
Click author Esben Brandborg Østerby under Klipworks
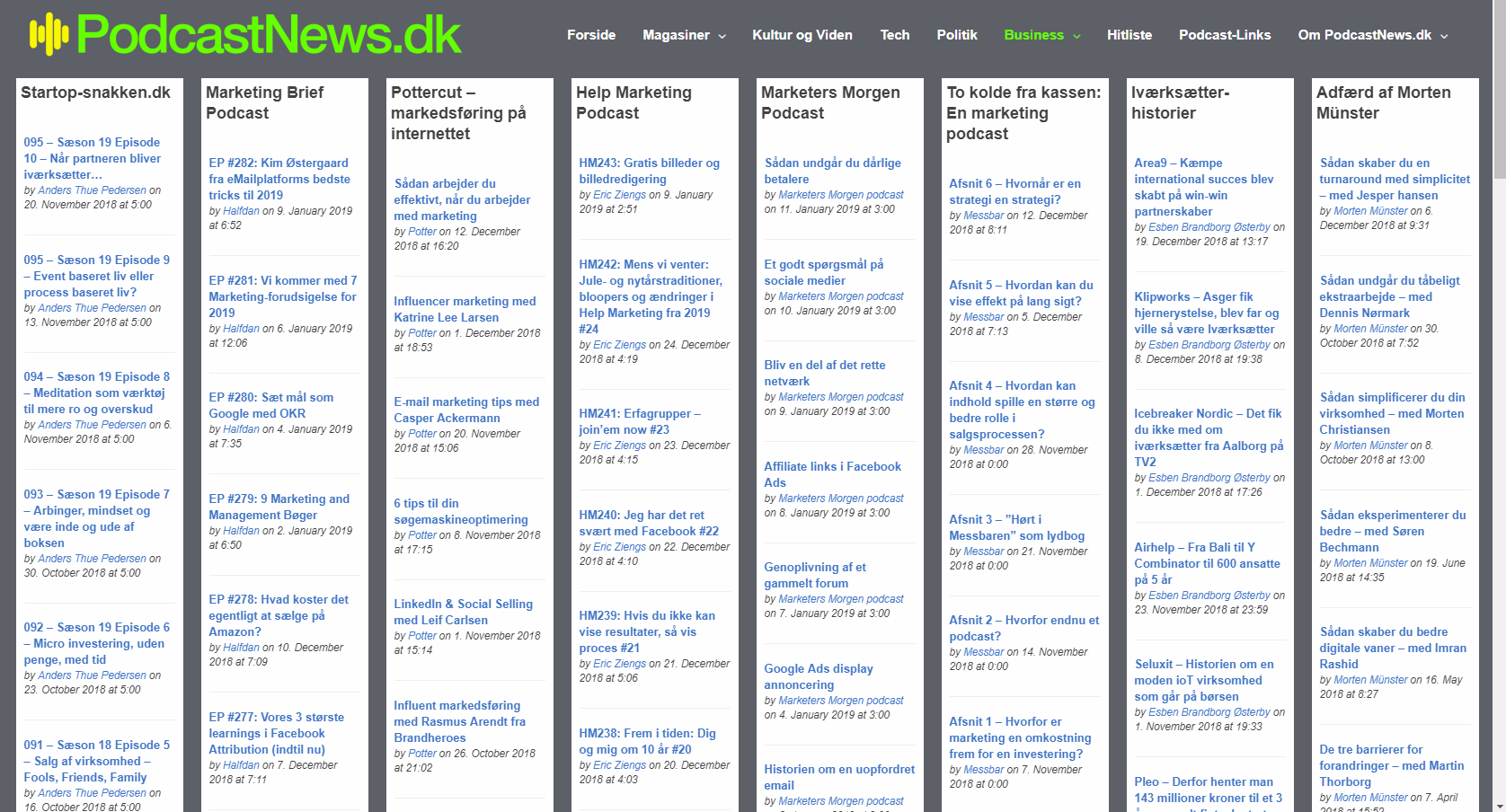coord(1209,345)
